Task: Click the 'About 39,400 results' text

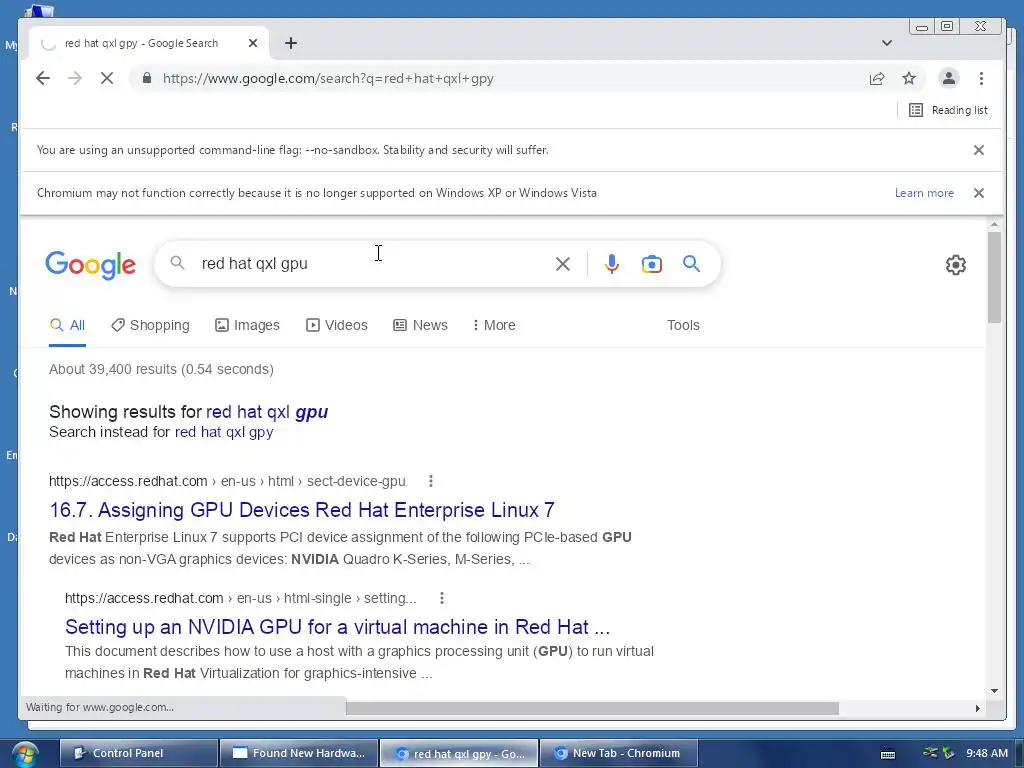Action: 161,370
